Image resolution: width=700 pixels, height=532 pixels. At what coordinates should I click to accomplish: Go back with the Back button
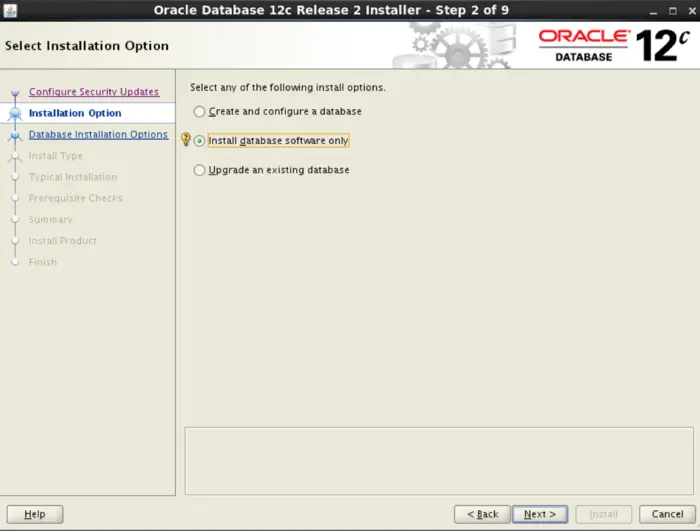pyautogui.click(x=482, y=514)
